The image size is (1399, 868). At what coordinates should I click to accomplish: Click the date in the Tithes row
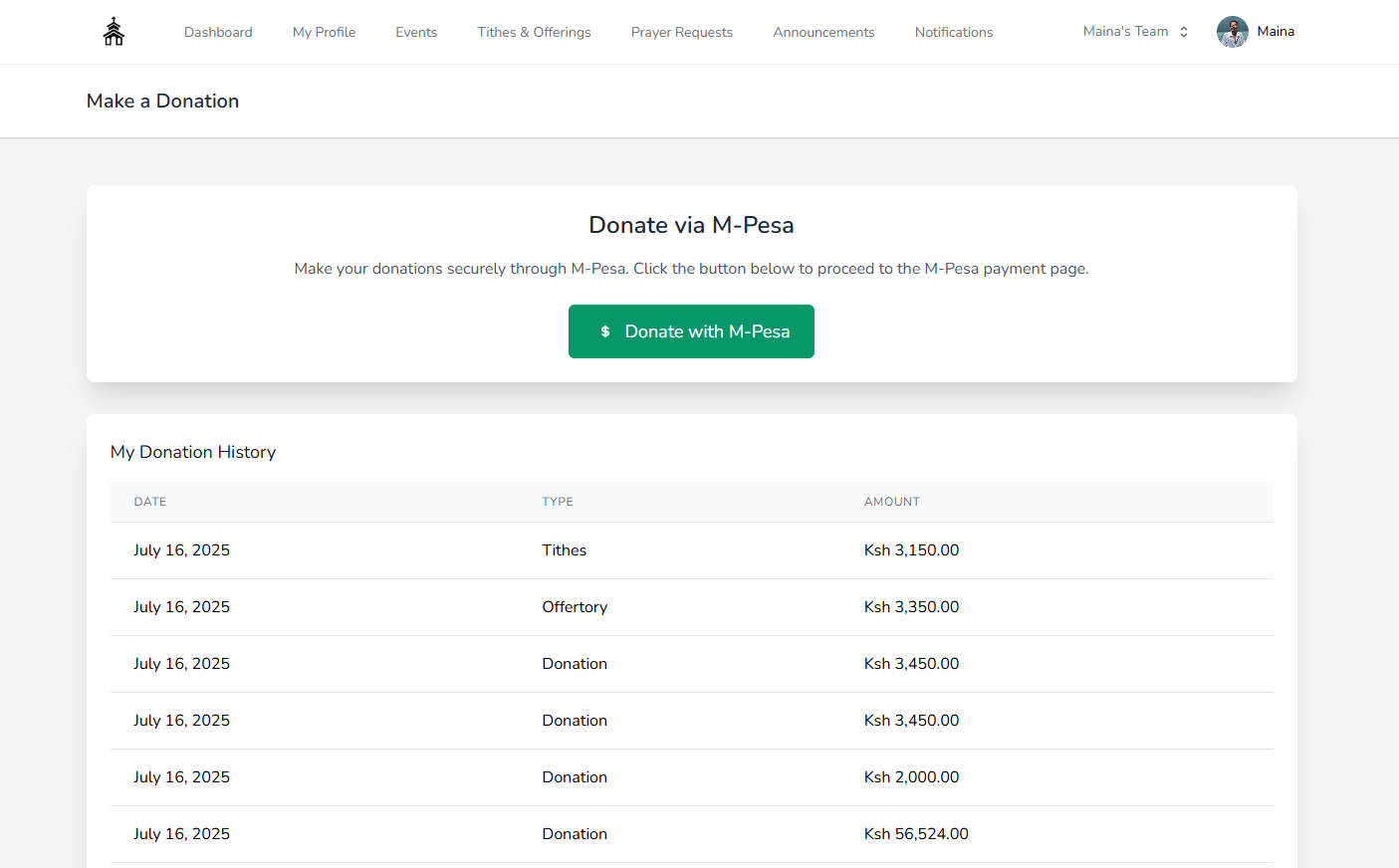point(181,550)
